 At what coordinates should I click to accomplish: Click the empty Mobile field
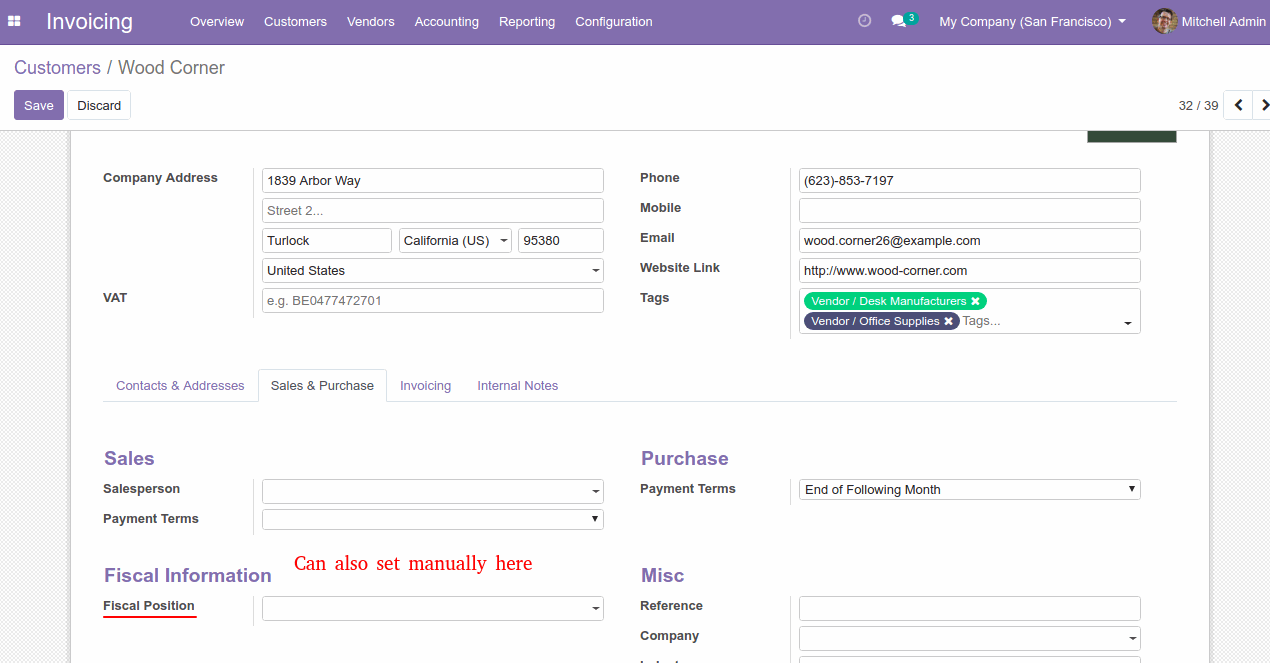tap(970, 211)
